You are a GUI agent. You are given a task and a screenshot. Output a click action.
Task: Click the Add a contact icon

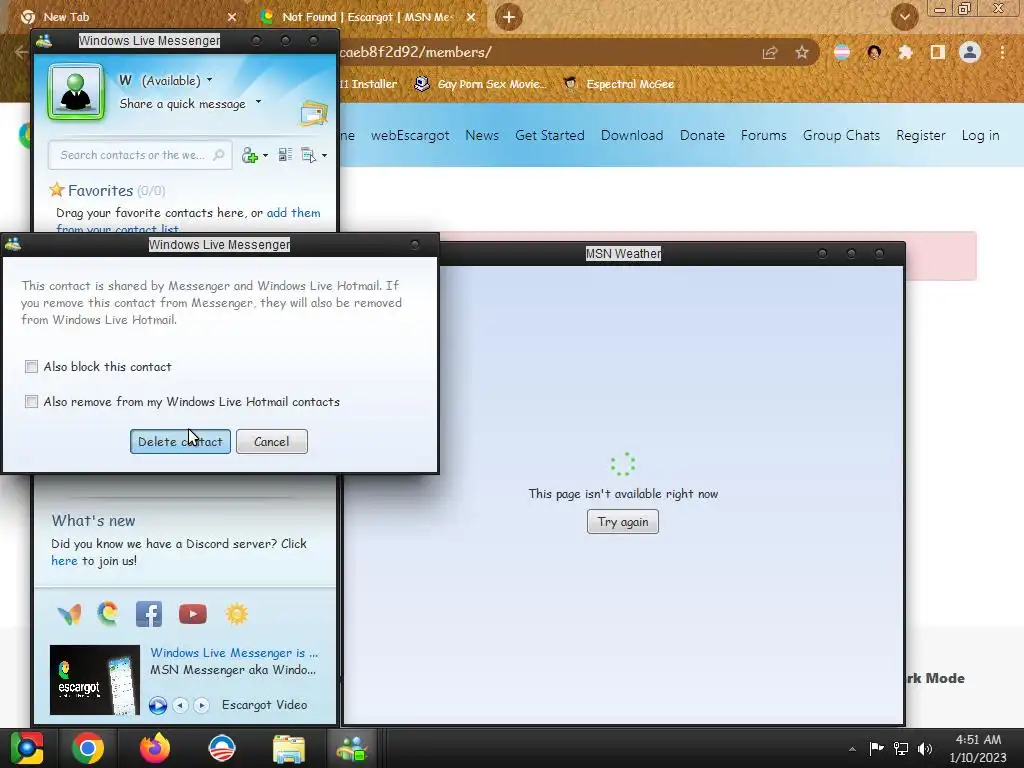coord(249,155)
